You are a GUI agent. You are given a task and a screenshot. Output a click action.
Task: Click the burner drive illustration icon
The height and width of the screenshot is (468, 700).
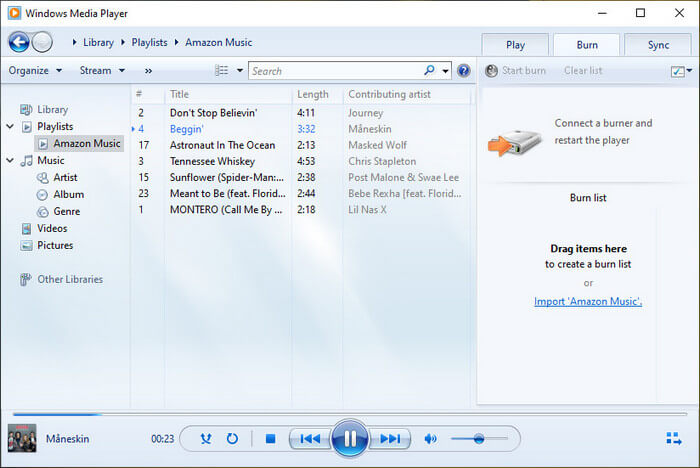(515, 143)
